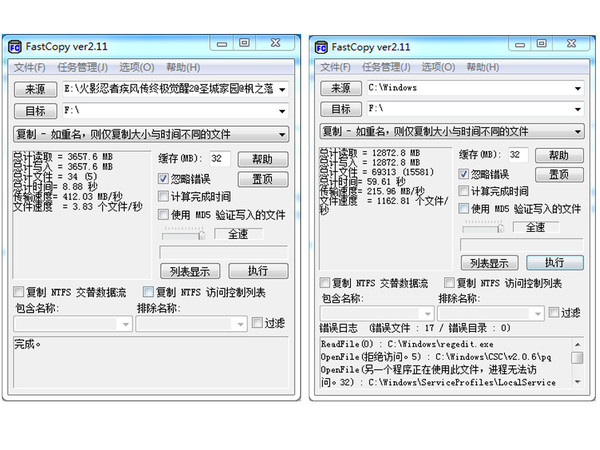Click 置顶 button in left window
Image resolution: width=600 pixels, height=450 pixels.
click(x=262, y=179)
